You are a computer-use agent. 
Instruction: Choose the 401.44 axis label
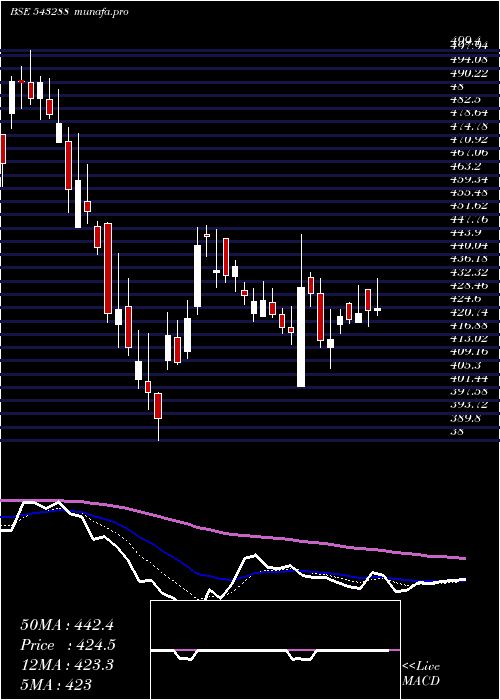point(469,379)
